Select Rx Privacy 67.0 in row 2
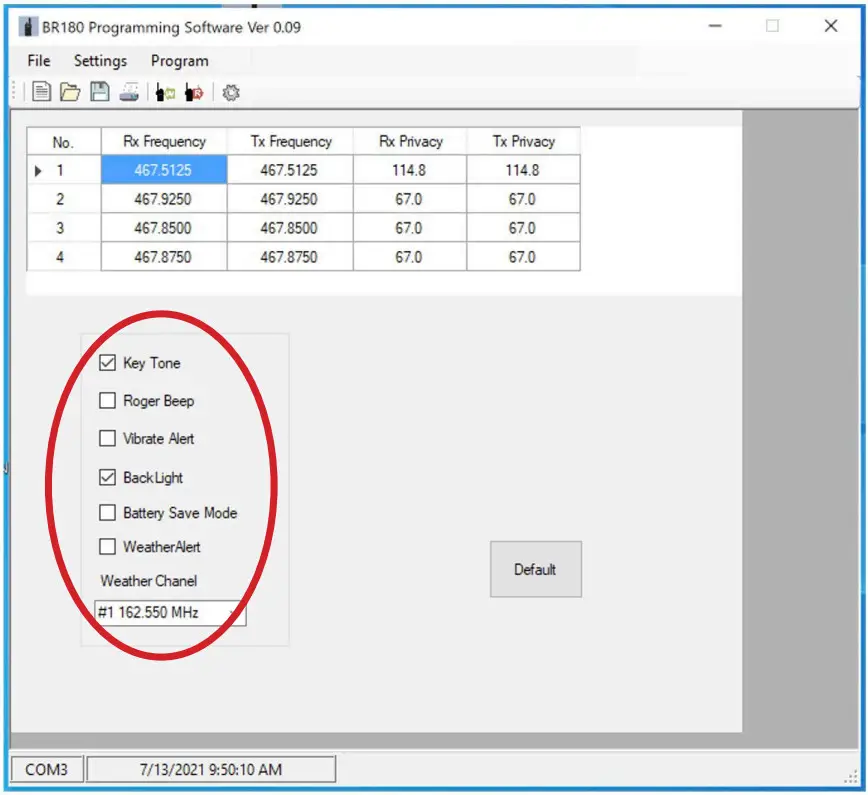Viewport: 868px width, 795px height. point(410,199)
